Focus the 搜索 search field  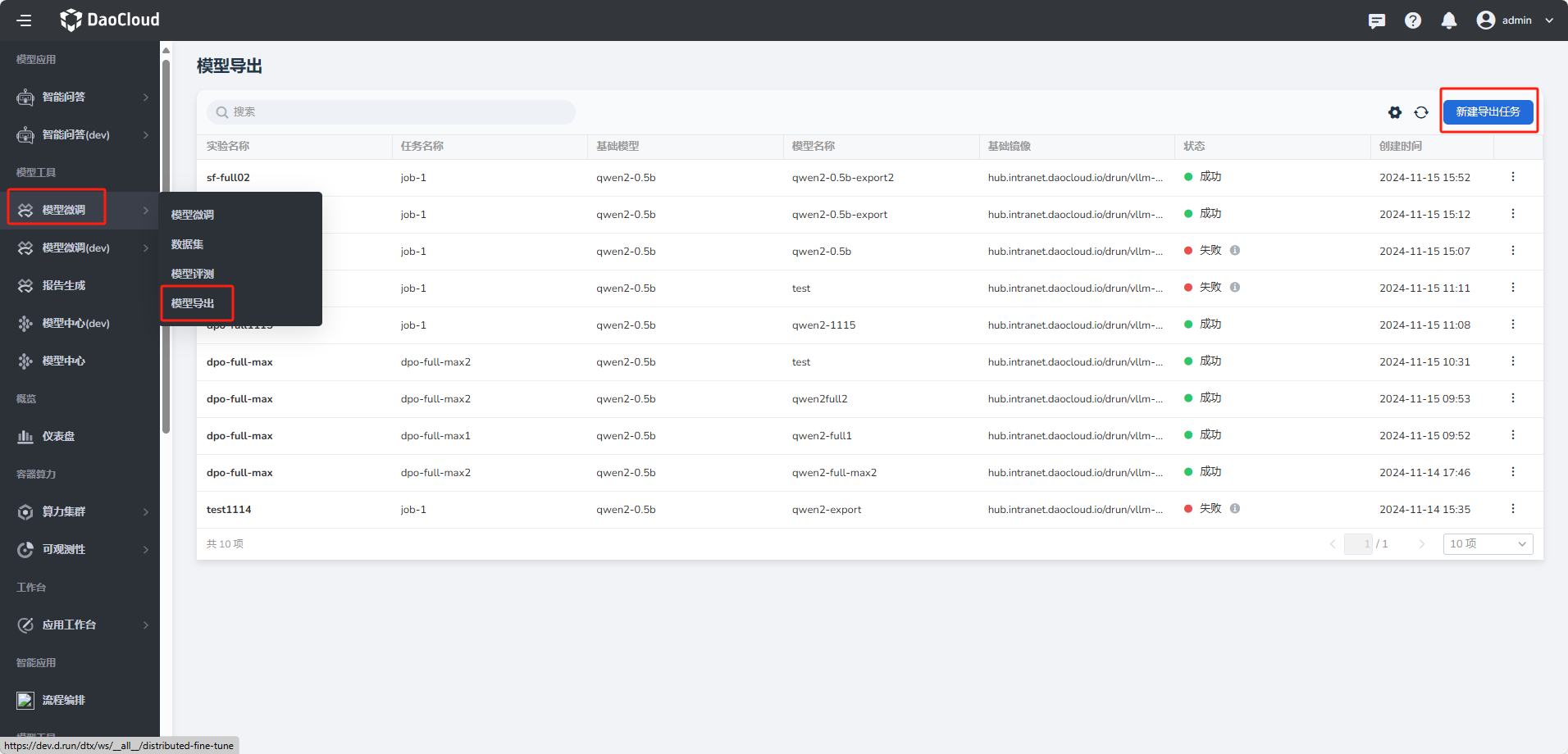[391, 112]
